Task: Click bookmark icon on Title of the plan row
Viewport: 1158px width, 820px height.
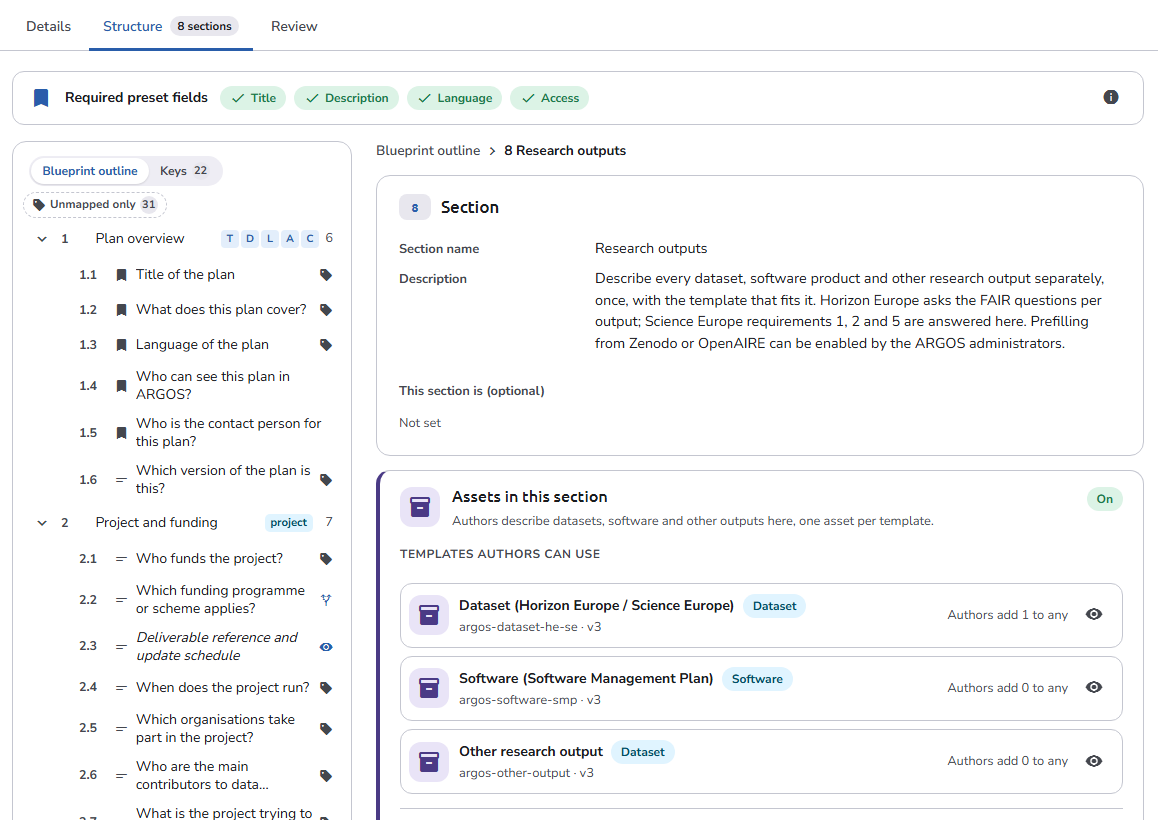Action: pos(121,275)
